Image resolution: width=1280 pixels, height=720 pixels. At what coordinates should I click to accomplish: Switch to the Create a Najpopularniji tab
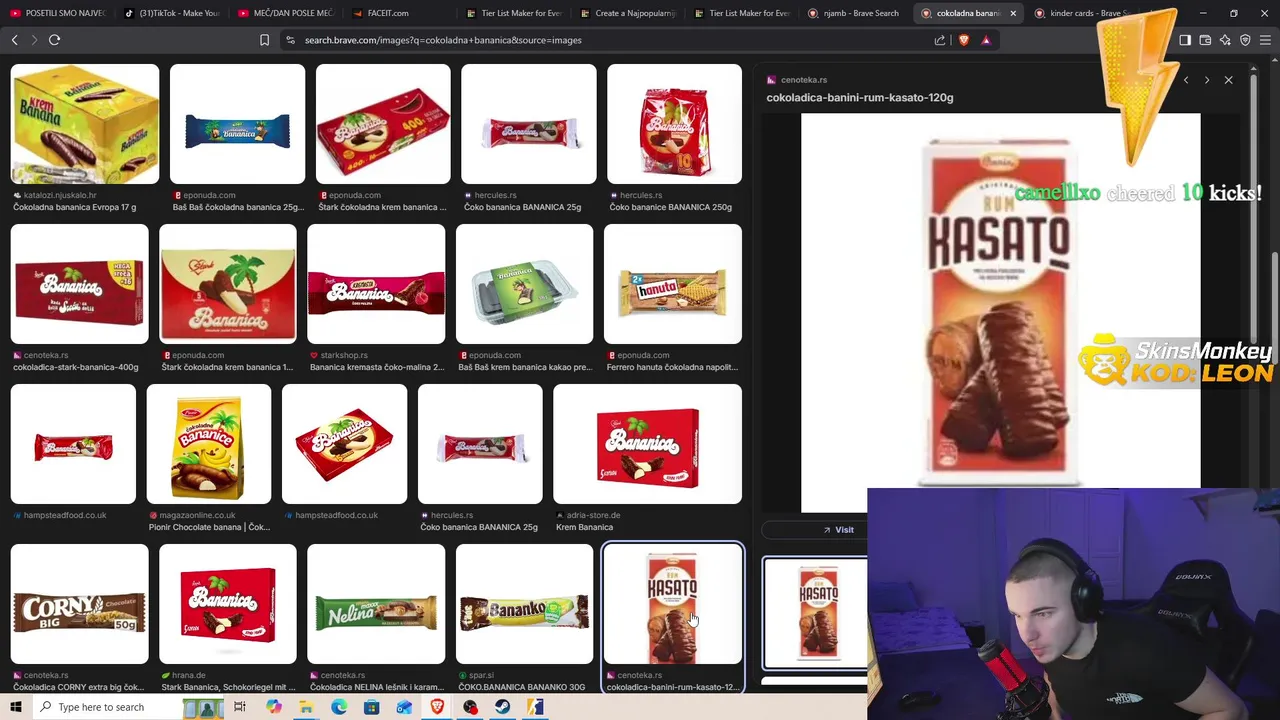(x=627, y=13)
